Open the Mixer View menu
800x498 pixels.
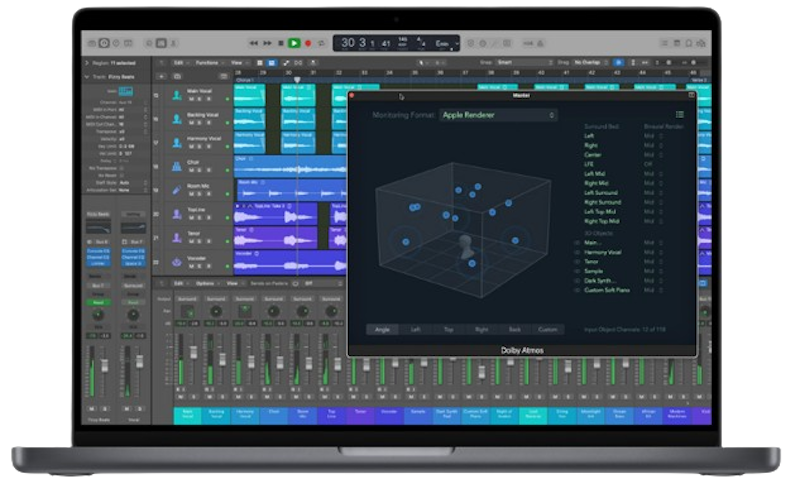point(234,283)
